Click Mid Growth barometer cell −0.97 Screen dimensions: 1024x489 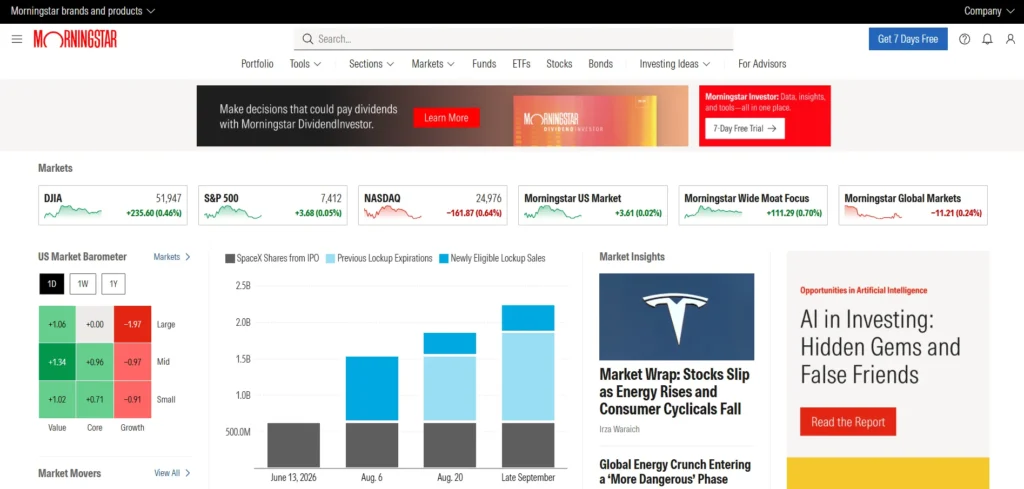click(133, 362)
